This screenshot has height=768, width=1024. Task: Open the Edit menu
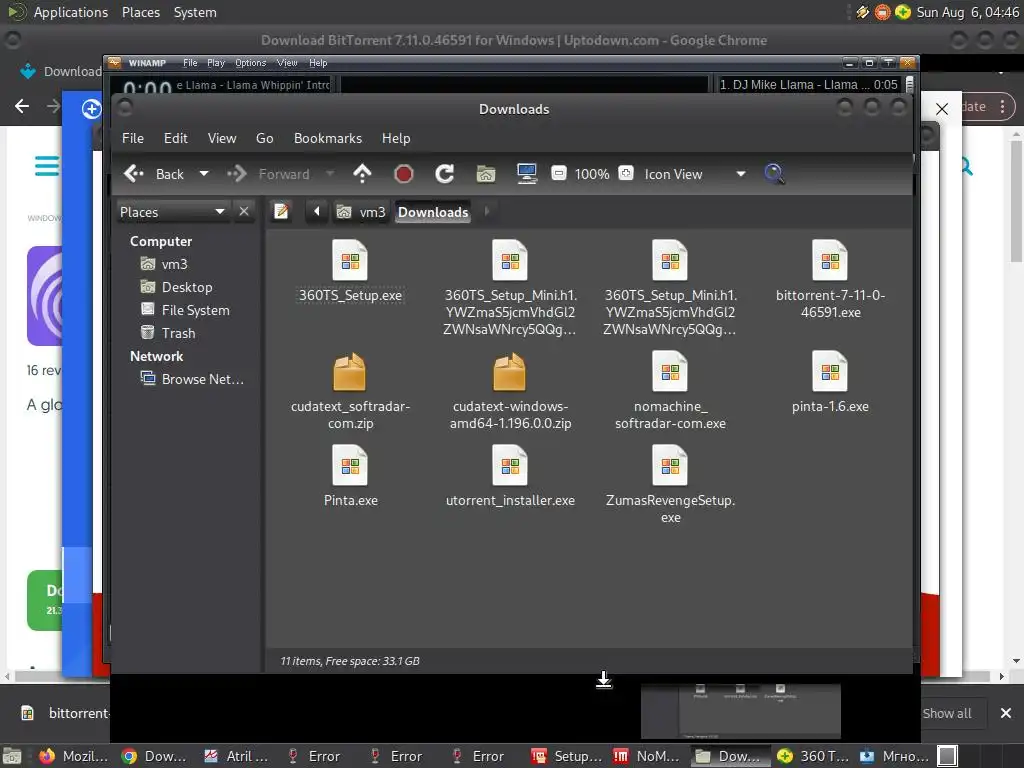176,138
